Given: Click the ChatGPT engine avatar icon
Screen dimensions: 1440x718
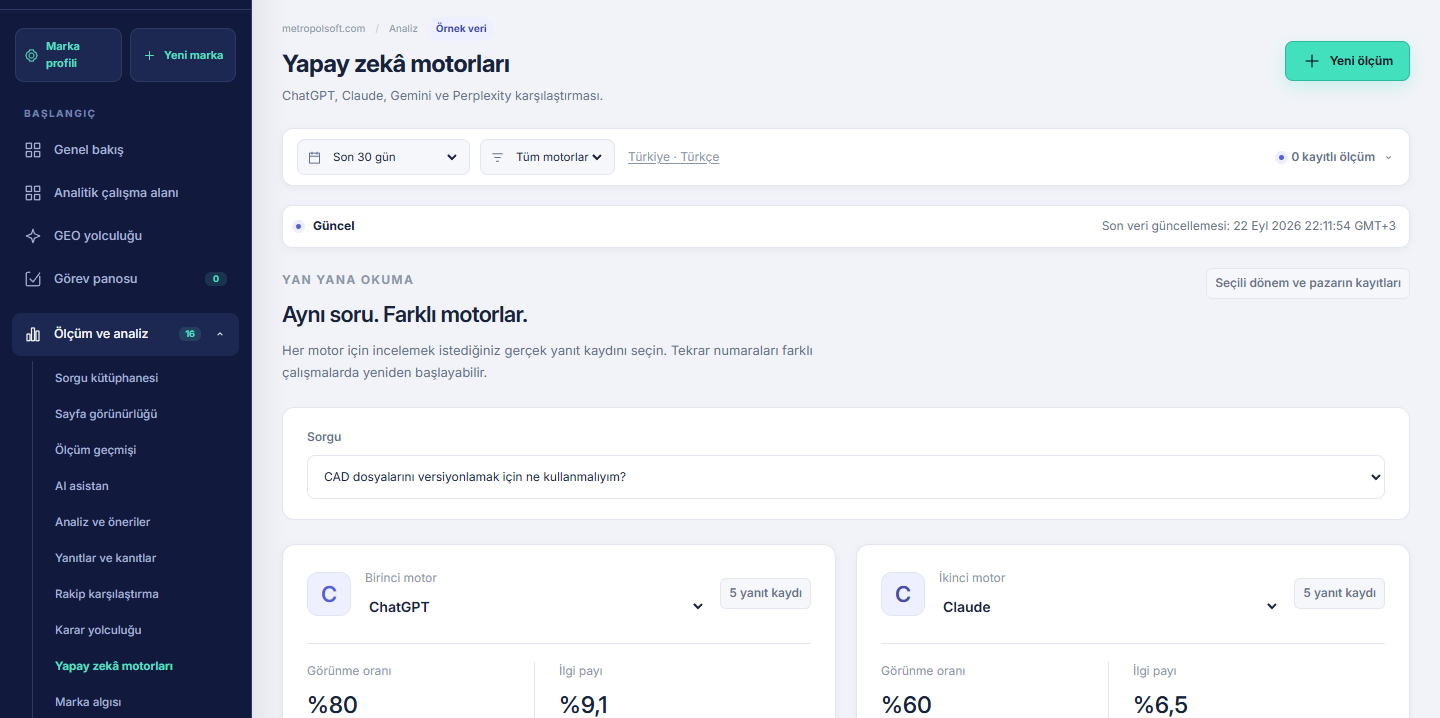Looking at the screenshot, I should [329, 594].
